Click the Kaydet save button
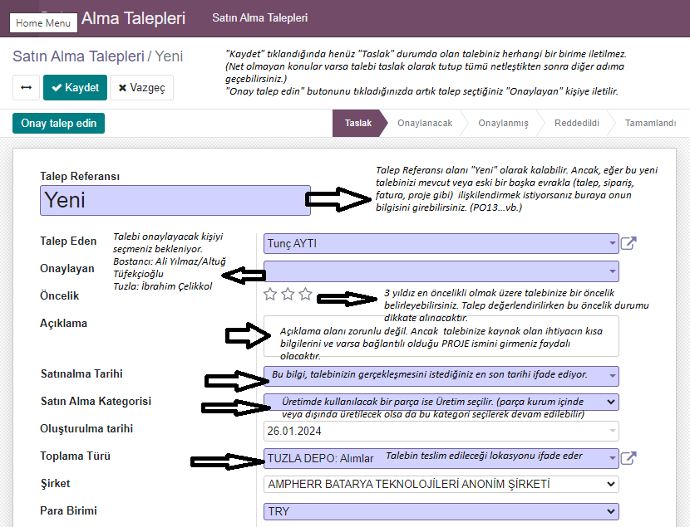 (x=74, y=88)
